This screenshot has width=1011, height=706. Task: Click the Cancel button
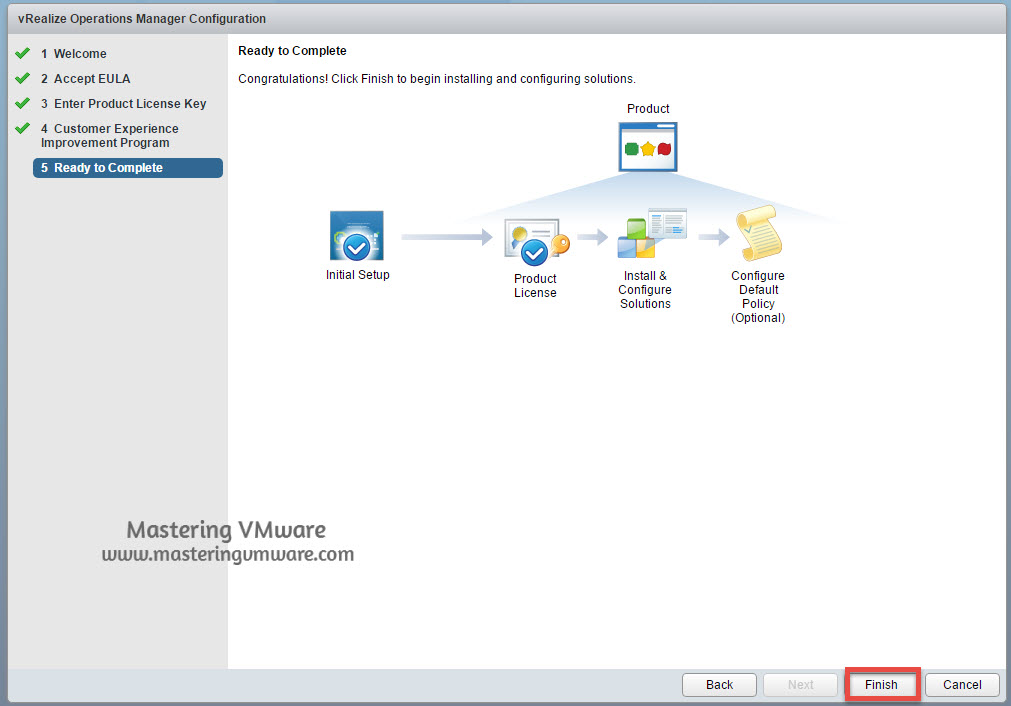962,685
